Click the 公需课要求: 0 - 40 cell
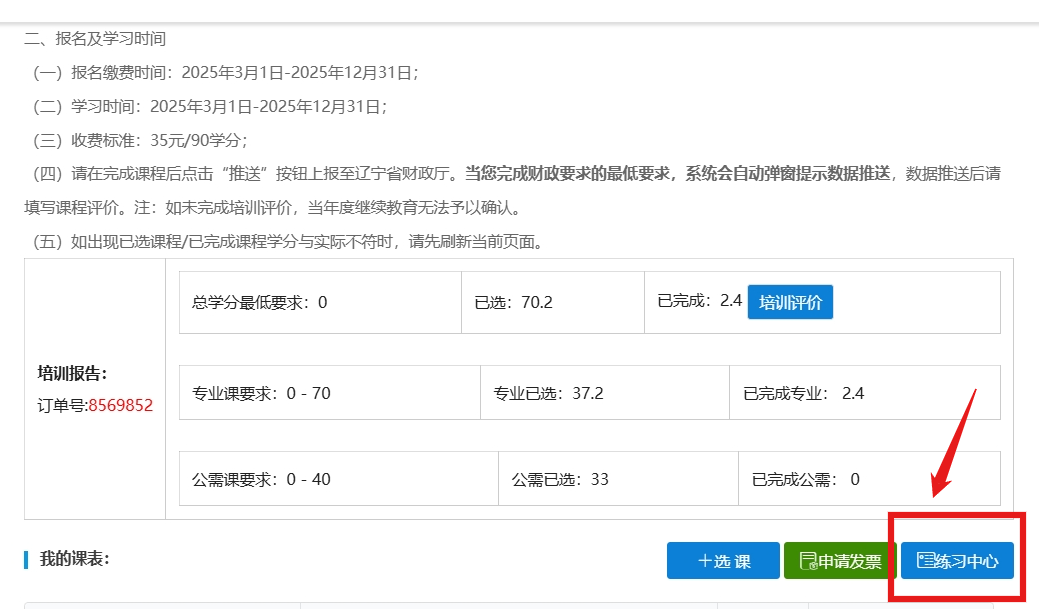The width and height of the screenshot is (1039, 609). pos(261,479)
